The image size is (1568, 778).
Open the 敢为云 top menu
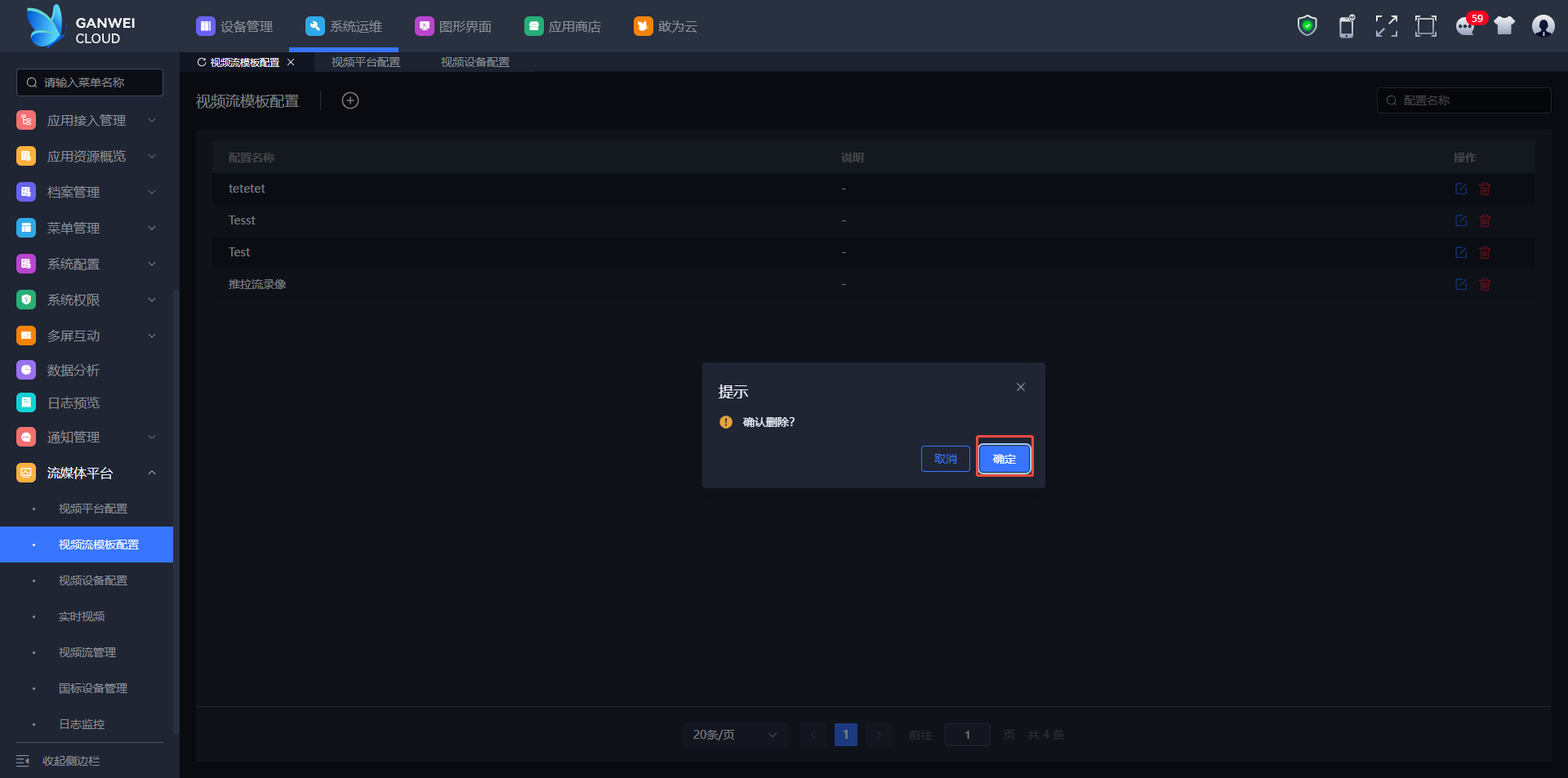pos(666,26)
